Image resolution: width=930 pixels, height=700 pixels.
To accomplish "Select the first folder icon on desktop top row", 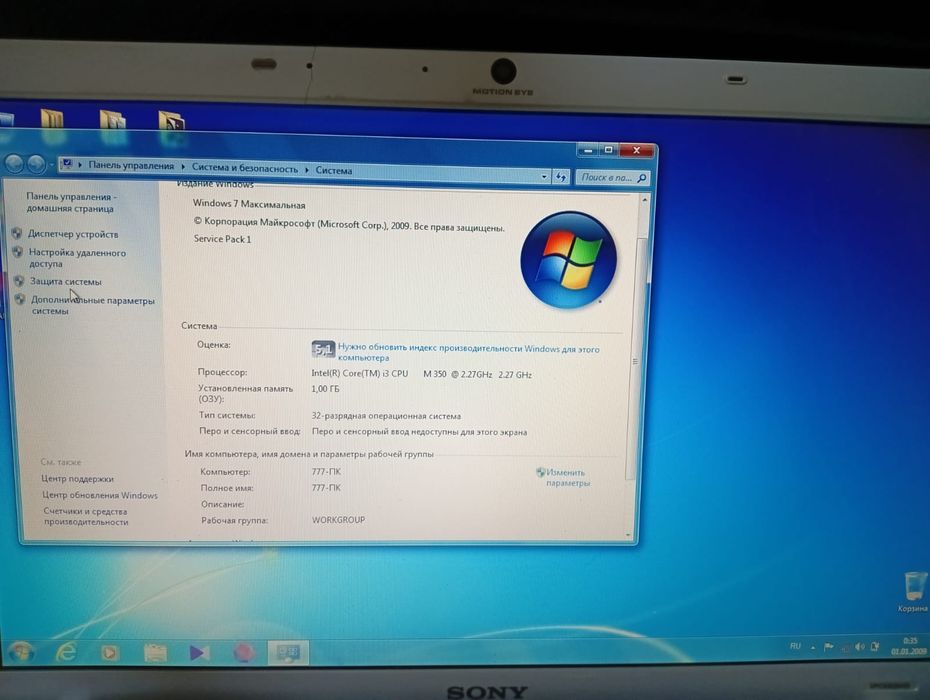I will click(x=52, y=119).
